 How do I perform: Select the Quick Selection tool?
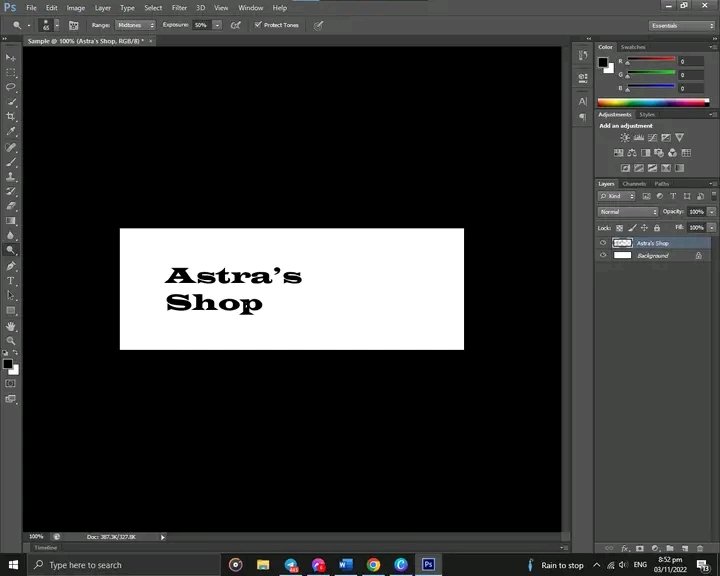(x=10, y=102)
